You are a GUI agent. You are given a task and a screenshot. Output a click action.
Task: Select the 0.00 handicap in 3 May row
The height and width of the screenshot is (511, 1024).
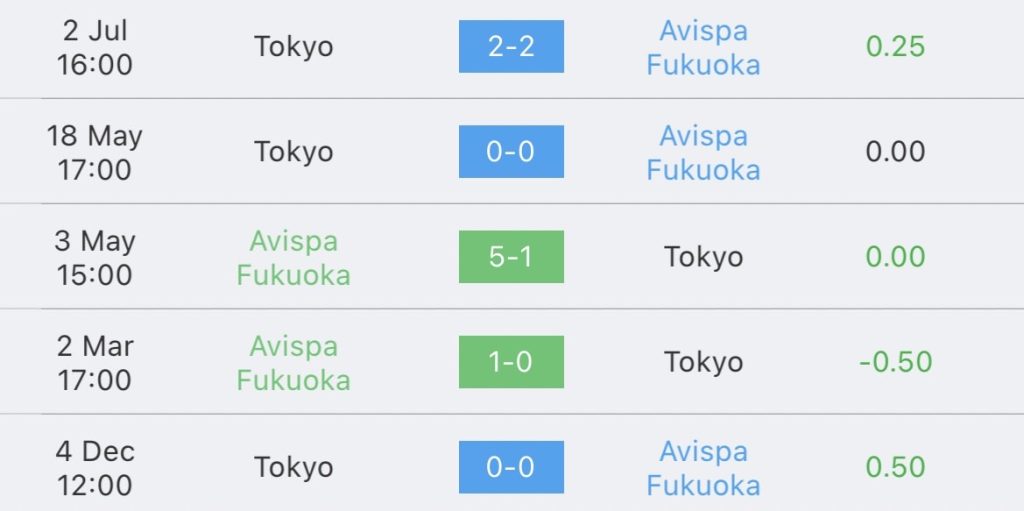click(x=895, y=257)
